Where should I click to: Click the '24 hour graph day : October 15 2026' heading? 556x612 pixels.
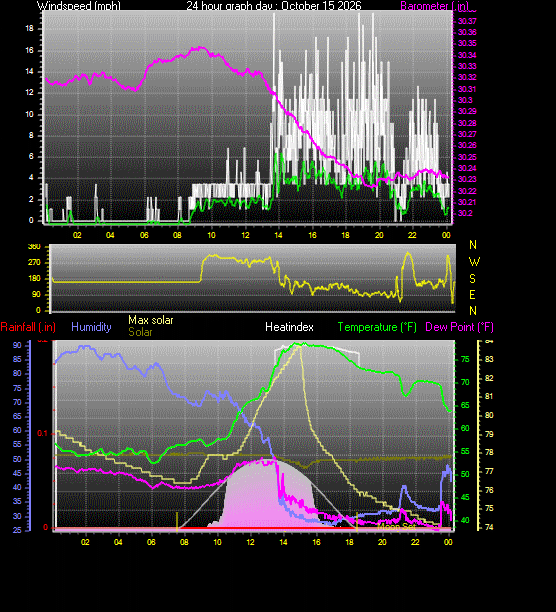274,5
